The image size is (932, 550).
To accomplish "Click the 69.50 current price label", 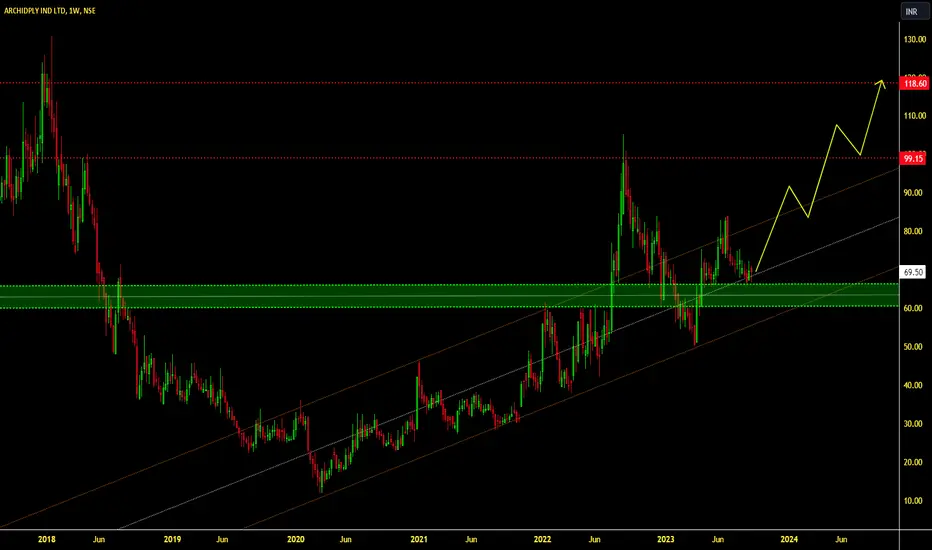I will (x=913, y=272).
